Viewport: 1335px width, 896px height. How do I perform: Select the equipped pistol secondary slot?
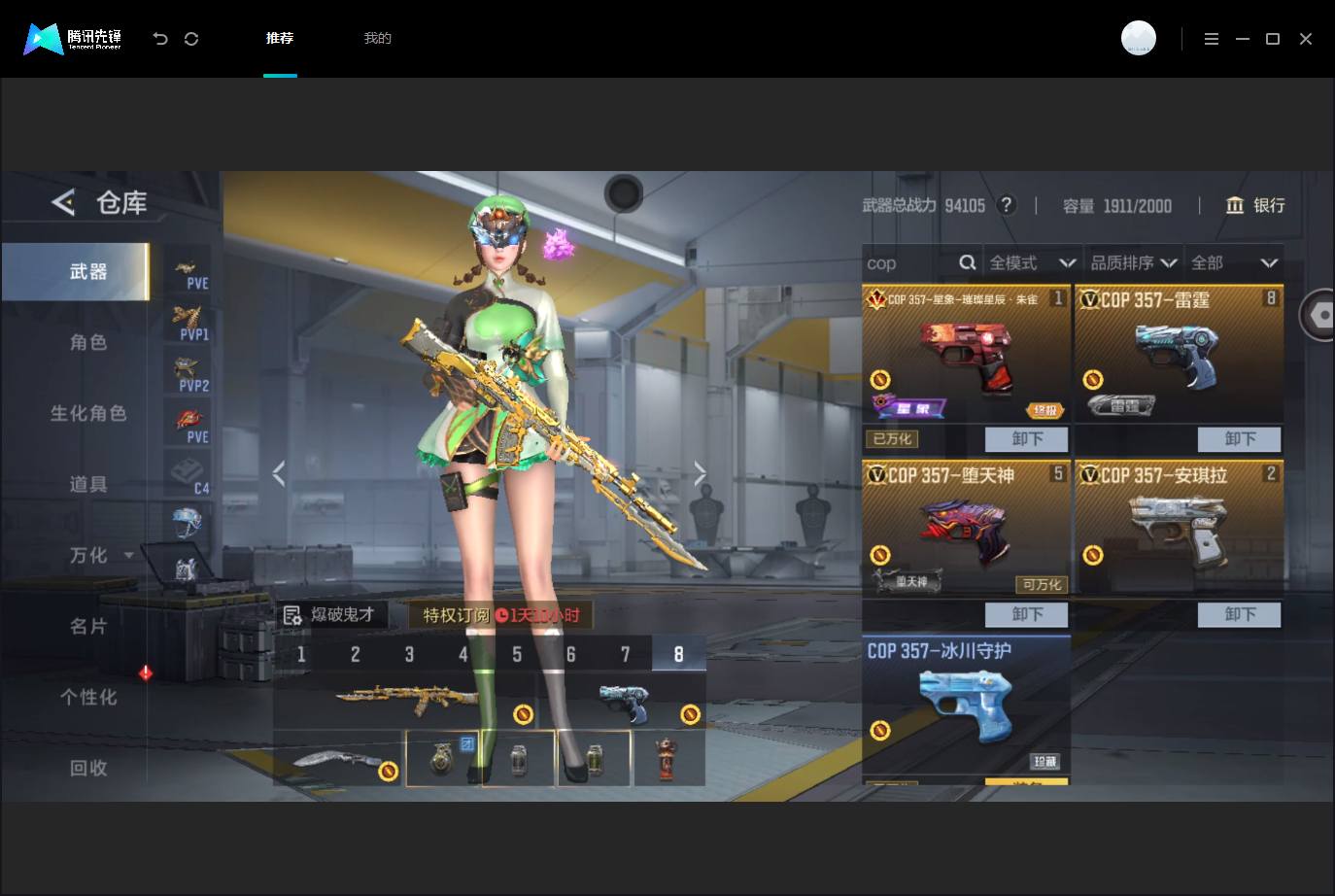623,701
